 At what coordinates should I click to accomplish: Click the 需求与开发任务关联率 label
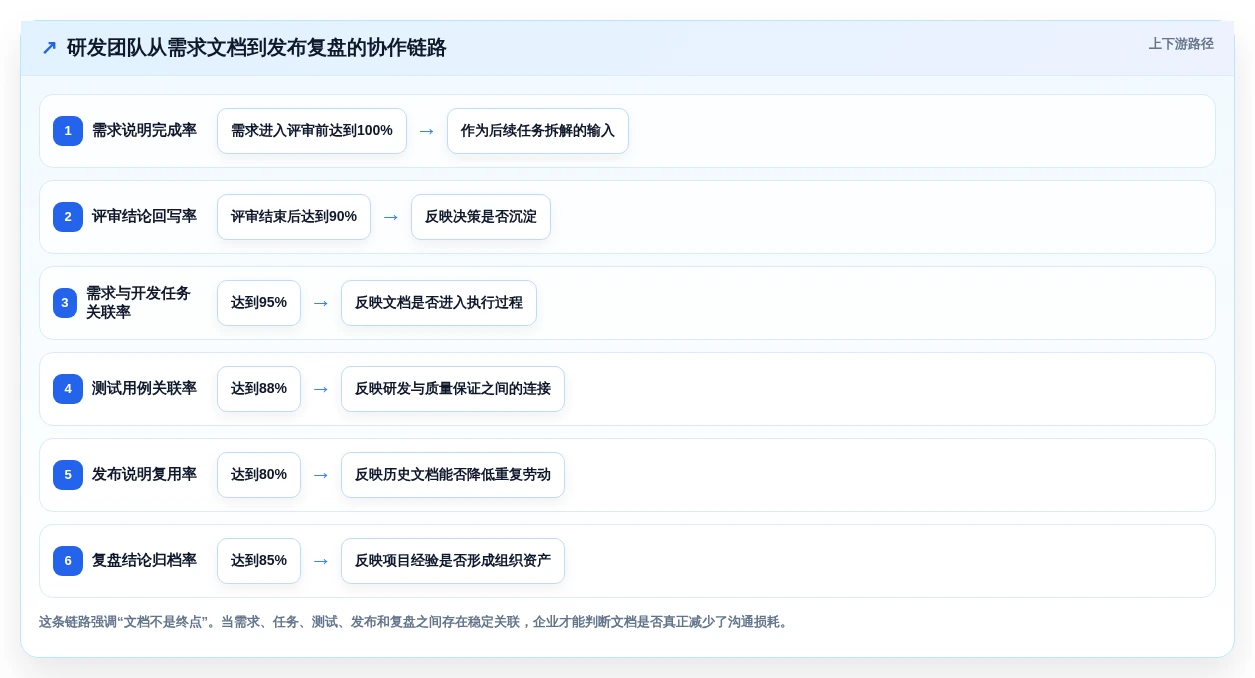(x=138, y=303)
